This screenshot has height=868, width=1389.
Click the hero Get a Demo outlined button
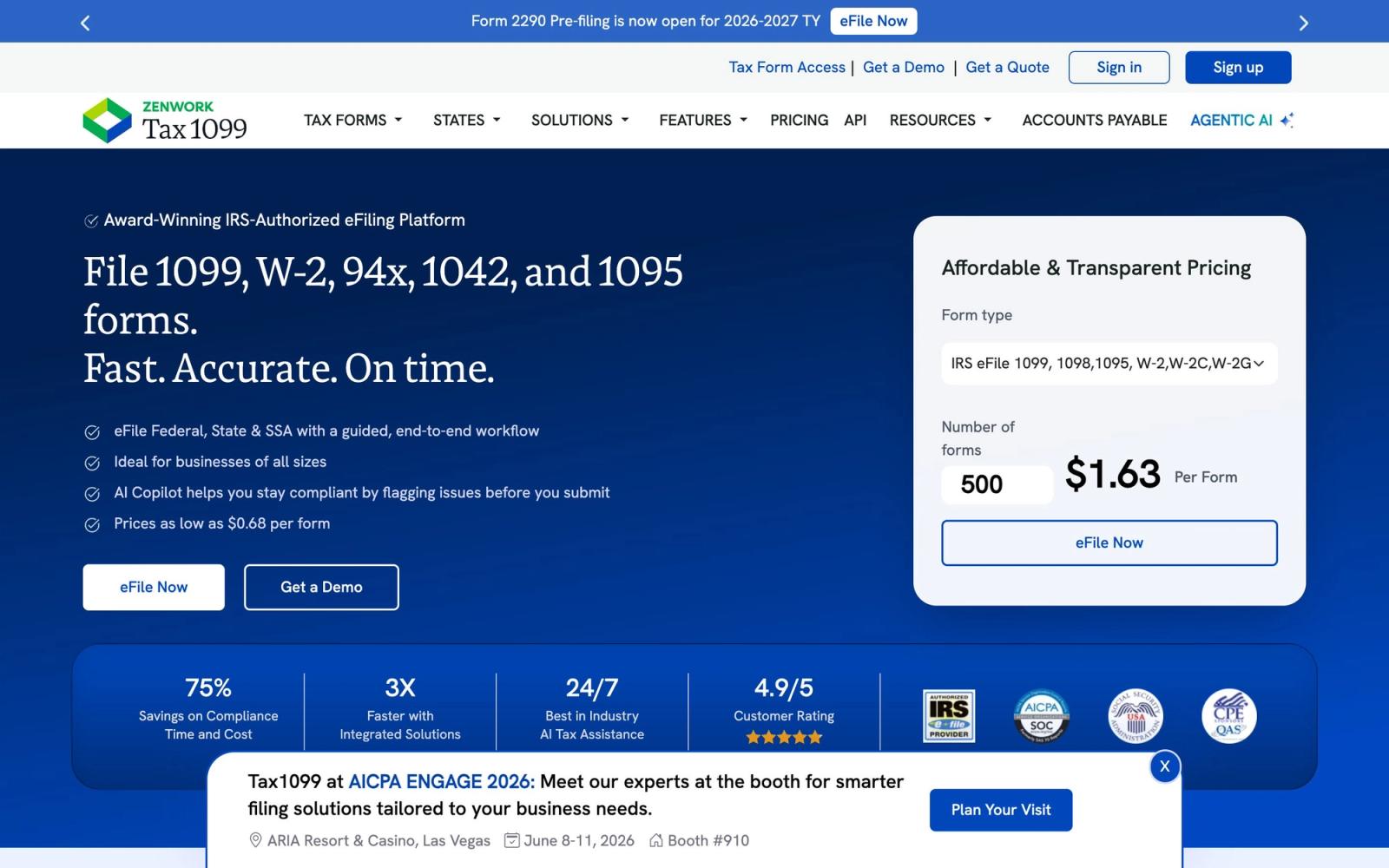[x=321, y=588]
